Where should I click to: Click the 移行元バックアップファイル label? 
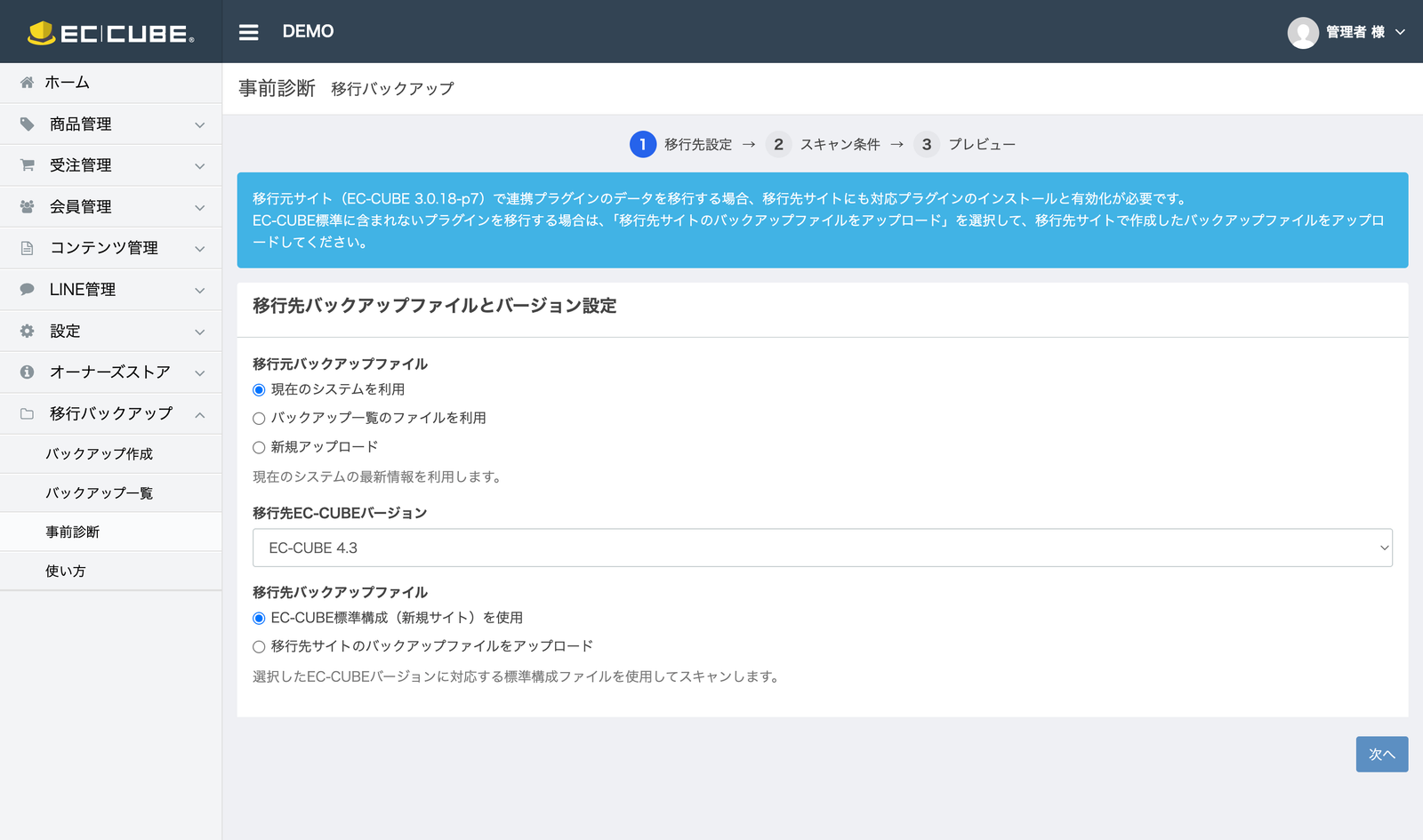(340, 364)
